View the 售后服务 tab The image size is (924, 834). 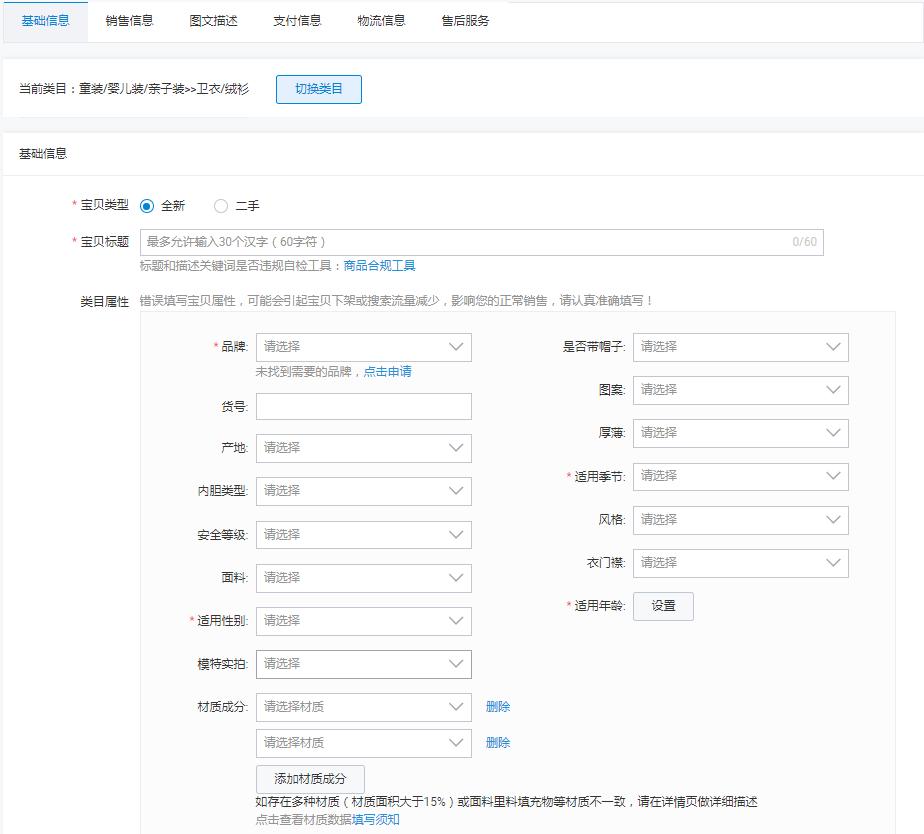point(463,19)
